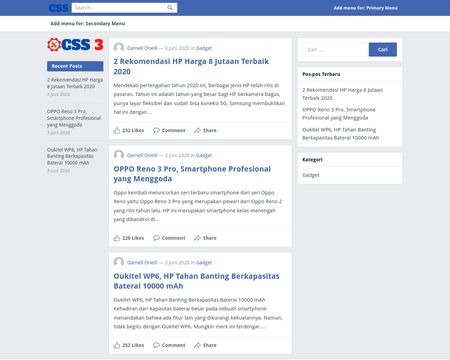450x360 pixels.
Task: Click Darnell Oneill author on first post
Action: click(x=142, y=48)
